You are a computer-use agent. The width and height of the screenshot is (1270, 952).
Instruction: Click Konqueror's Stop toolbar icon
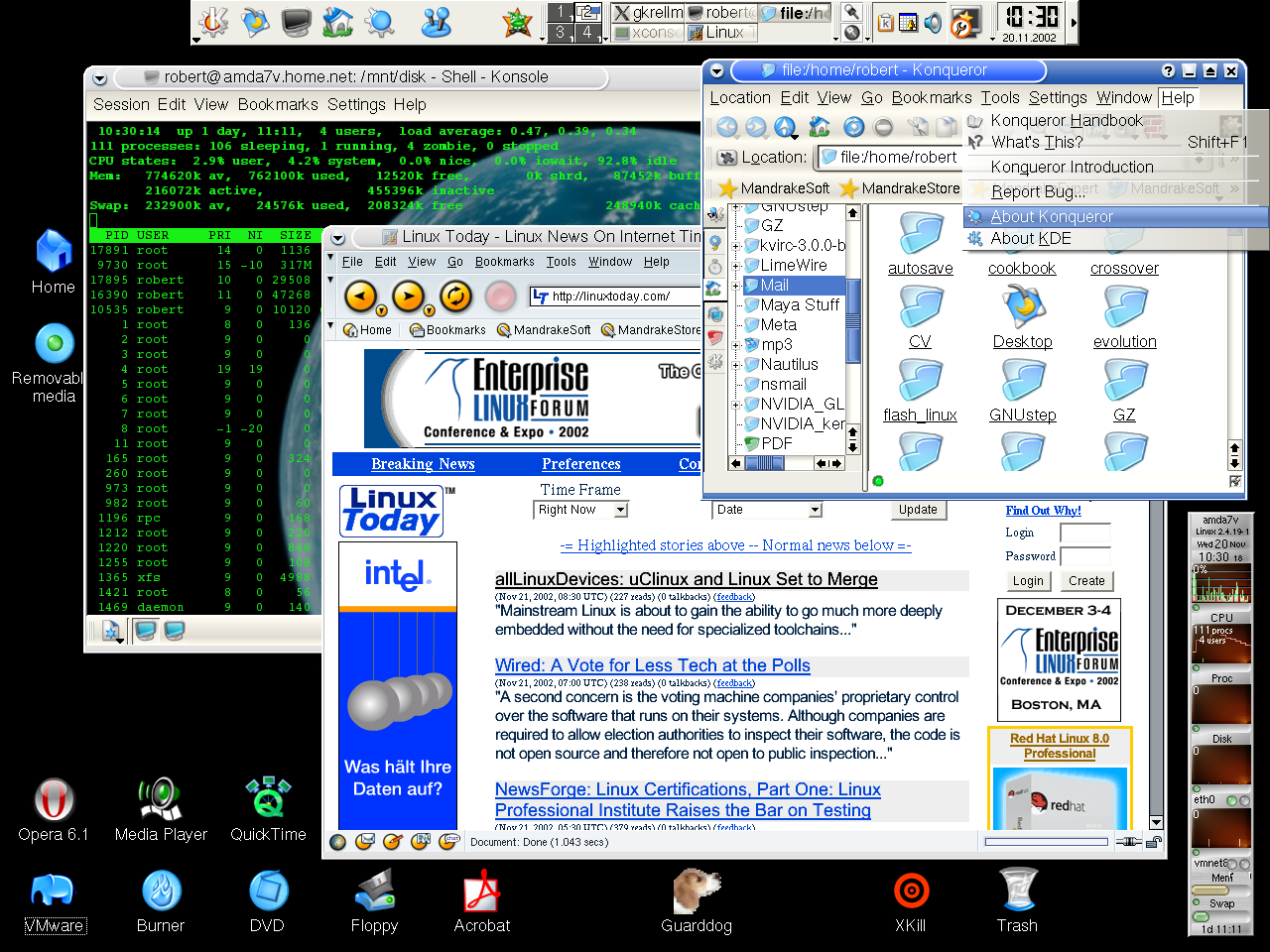[883, 127]
